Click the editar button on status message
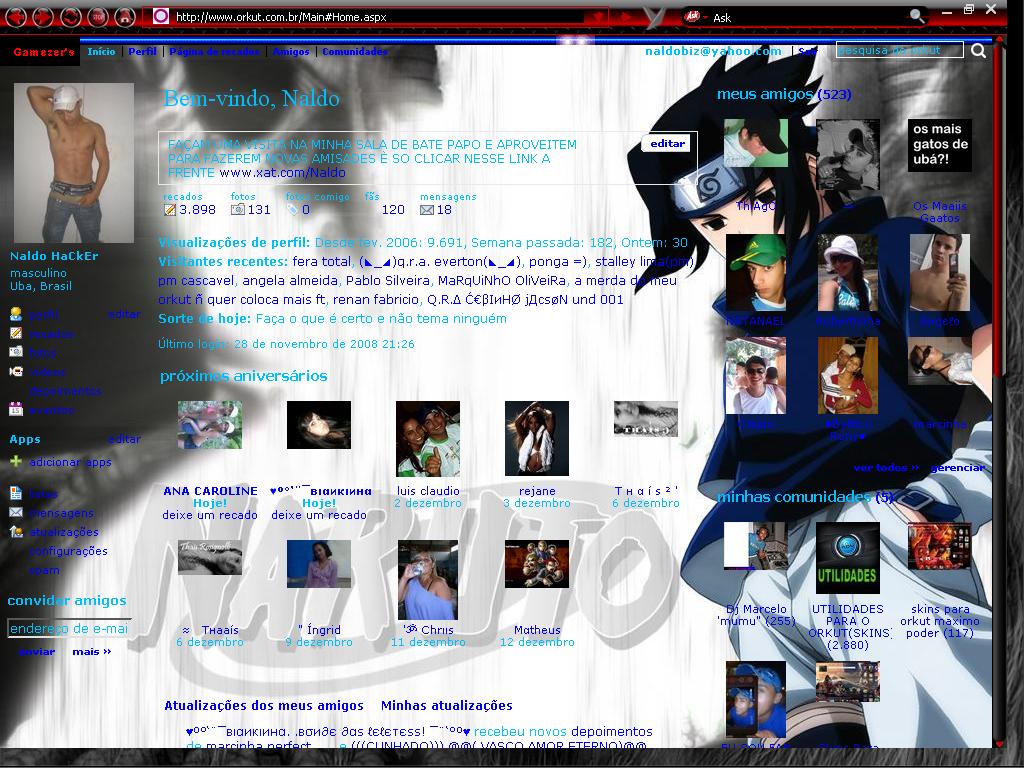The width and height of the screenshot is (1024, 768). tap(667, 144)
